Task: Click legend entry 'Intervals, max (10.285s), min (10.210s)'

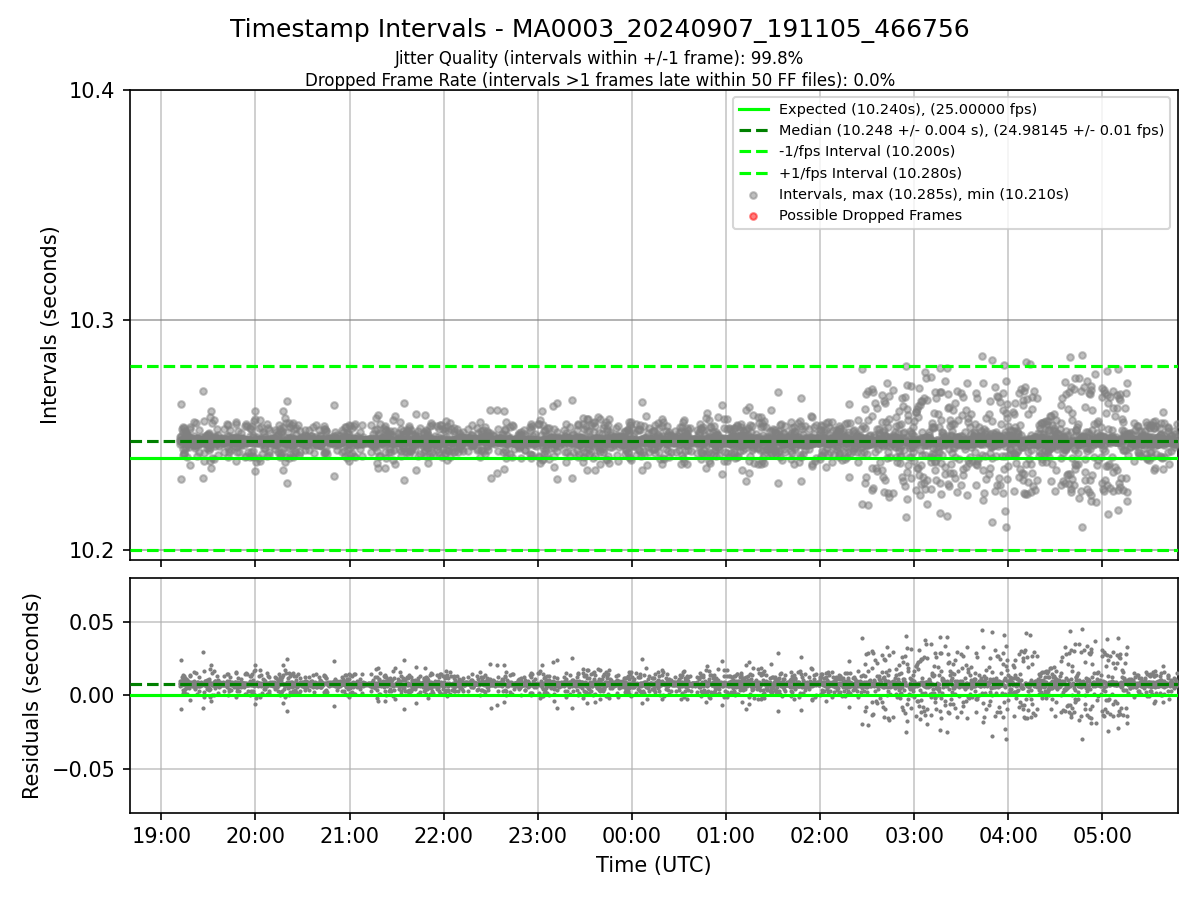Action: click(x=923, y=194)
